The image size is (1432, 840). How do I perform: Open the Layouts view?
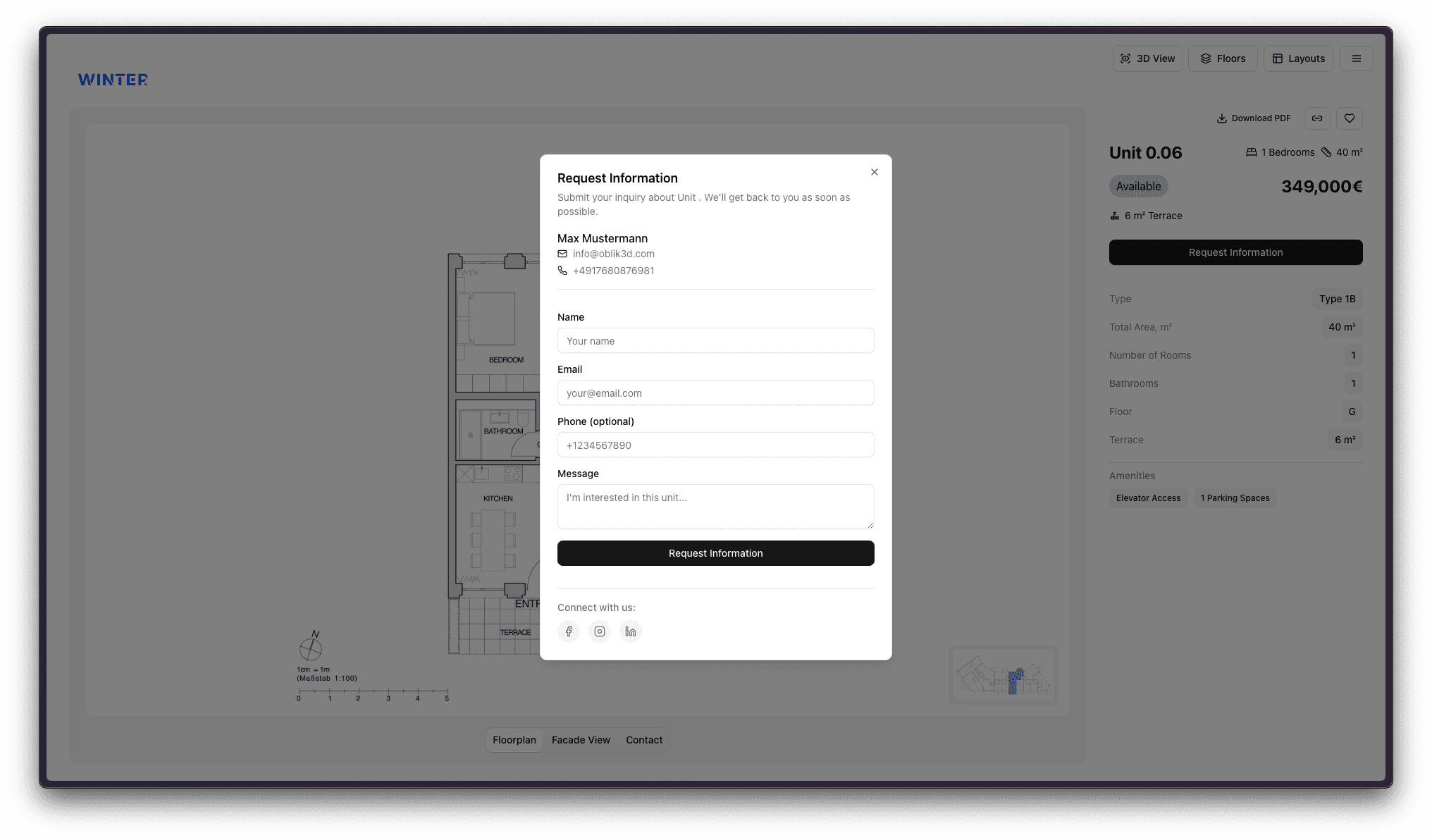pos(1298,58)
